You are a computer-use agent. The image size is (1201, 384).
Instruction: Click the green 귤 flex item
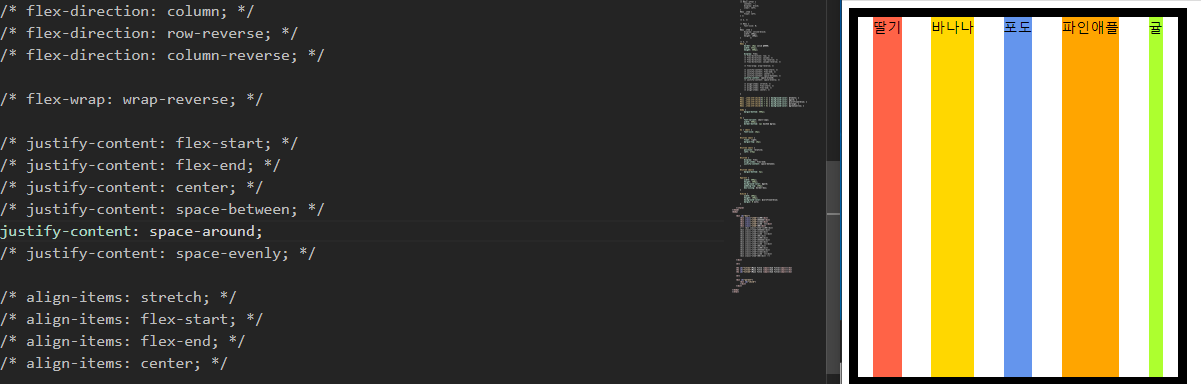(1156, 196)
